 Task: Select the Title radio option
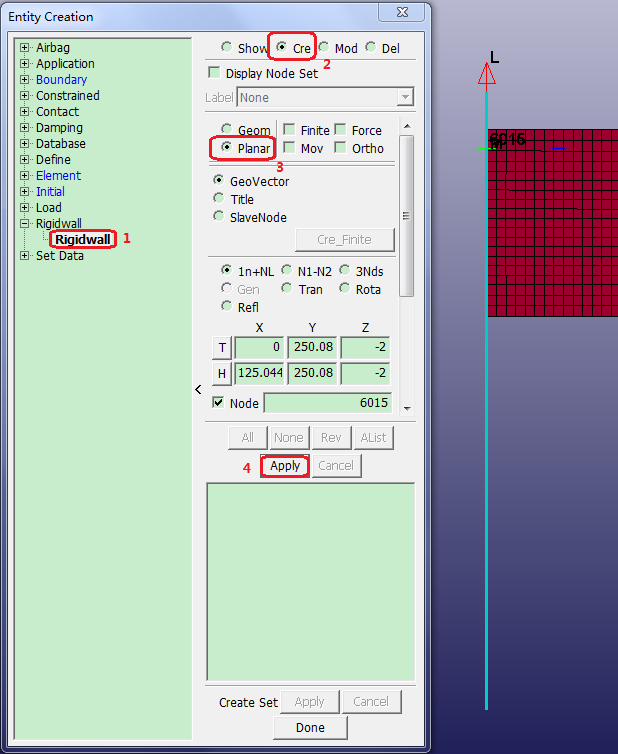[219, 198]
